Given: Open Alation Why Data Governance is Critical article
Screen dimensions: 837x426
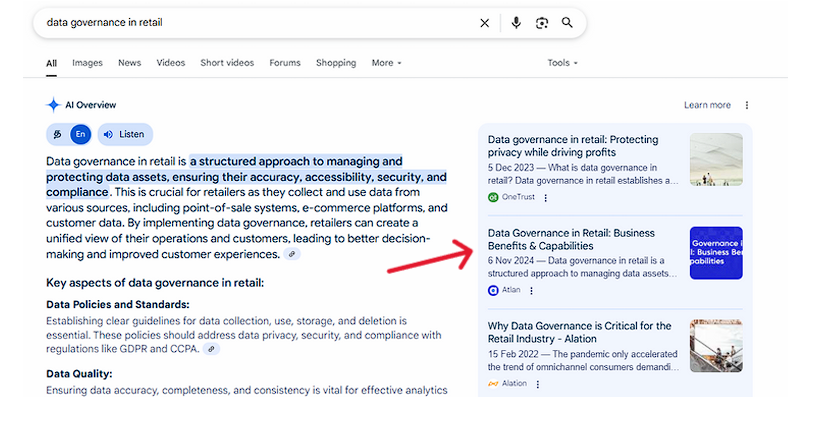Looking at the screenshot, I should point(579,332).
